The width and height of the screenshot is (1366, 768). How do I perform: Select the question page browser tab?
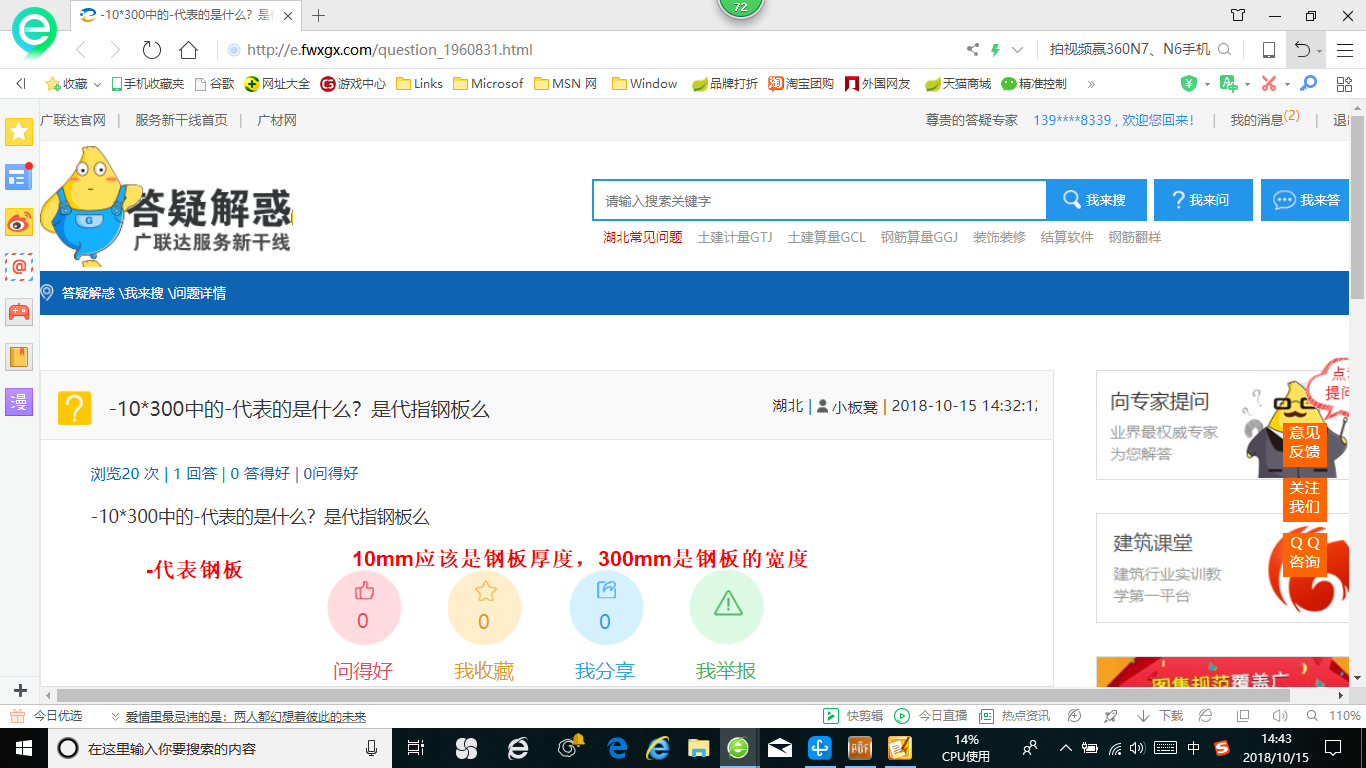pos(186,15)
